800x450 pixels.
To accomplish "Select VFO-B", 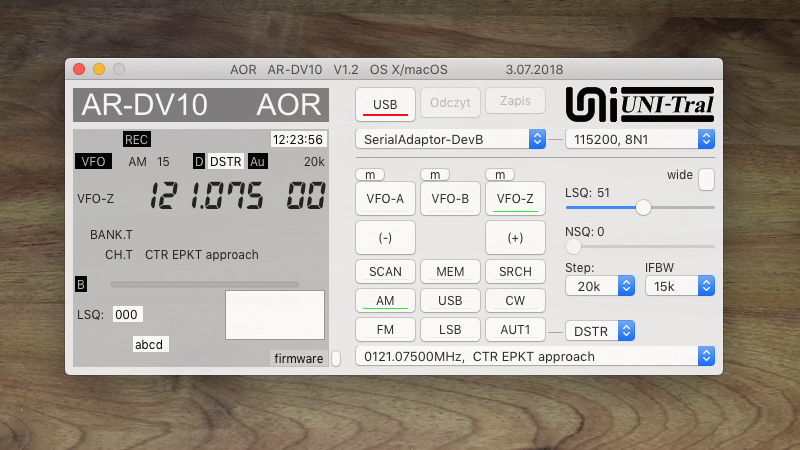I will [x=450, y=198].
